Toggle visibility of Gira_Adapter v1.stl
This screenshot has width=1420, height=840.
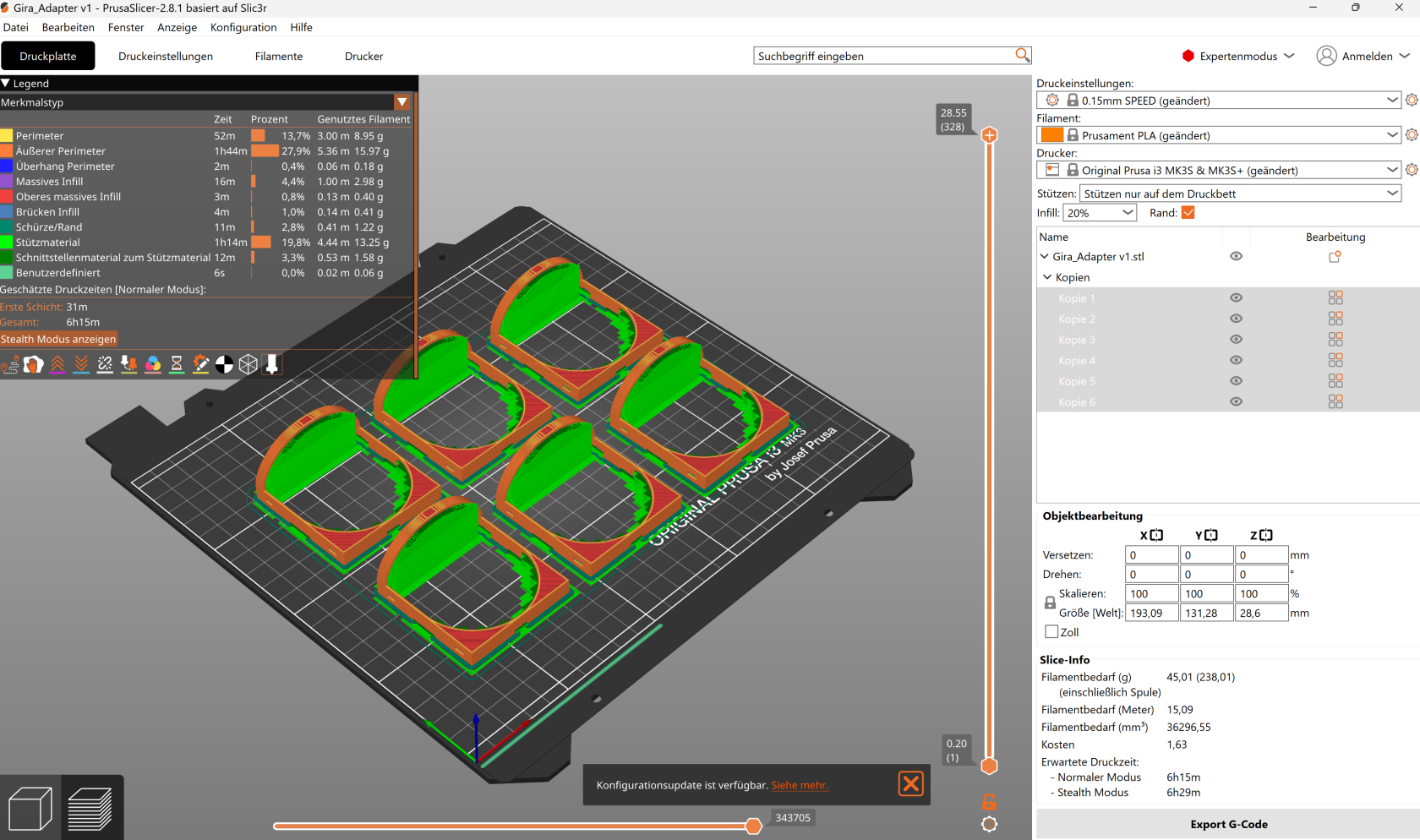[x=1236, y=256]
